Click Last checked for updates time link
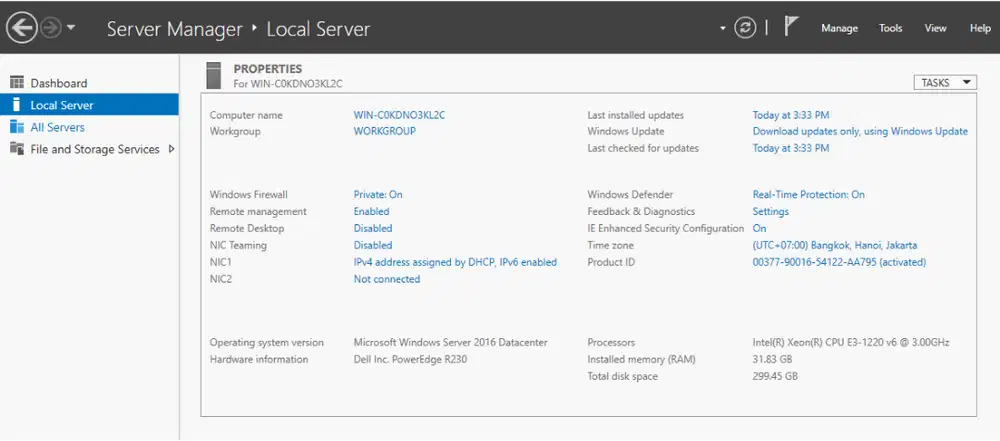The image size is (1000, 441). 791,148
